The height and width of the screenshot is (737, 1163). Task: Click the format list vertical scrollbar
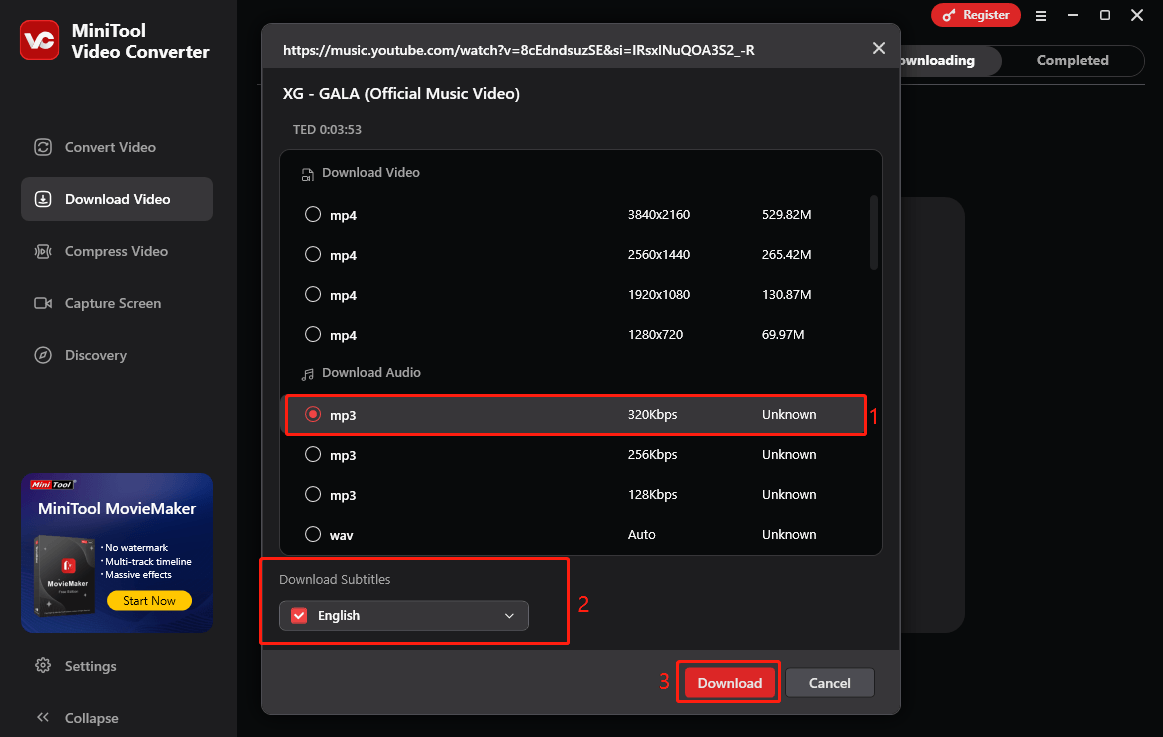click(x=874, y=233)
